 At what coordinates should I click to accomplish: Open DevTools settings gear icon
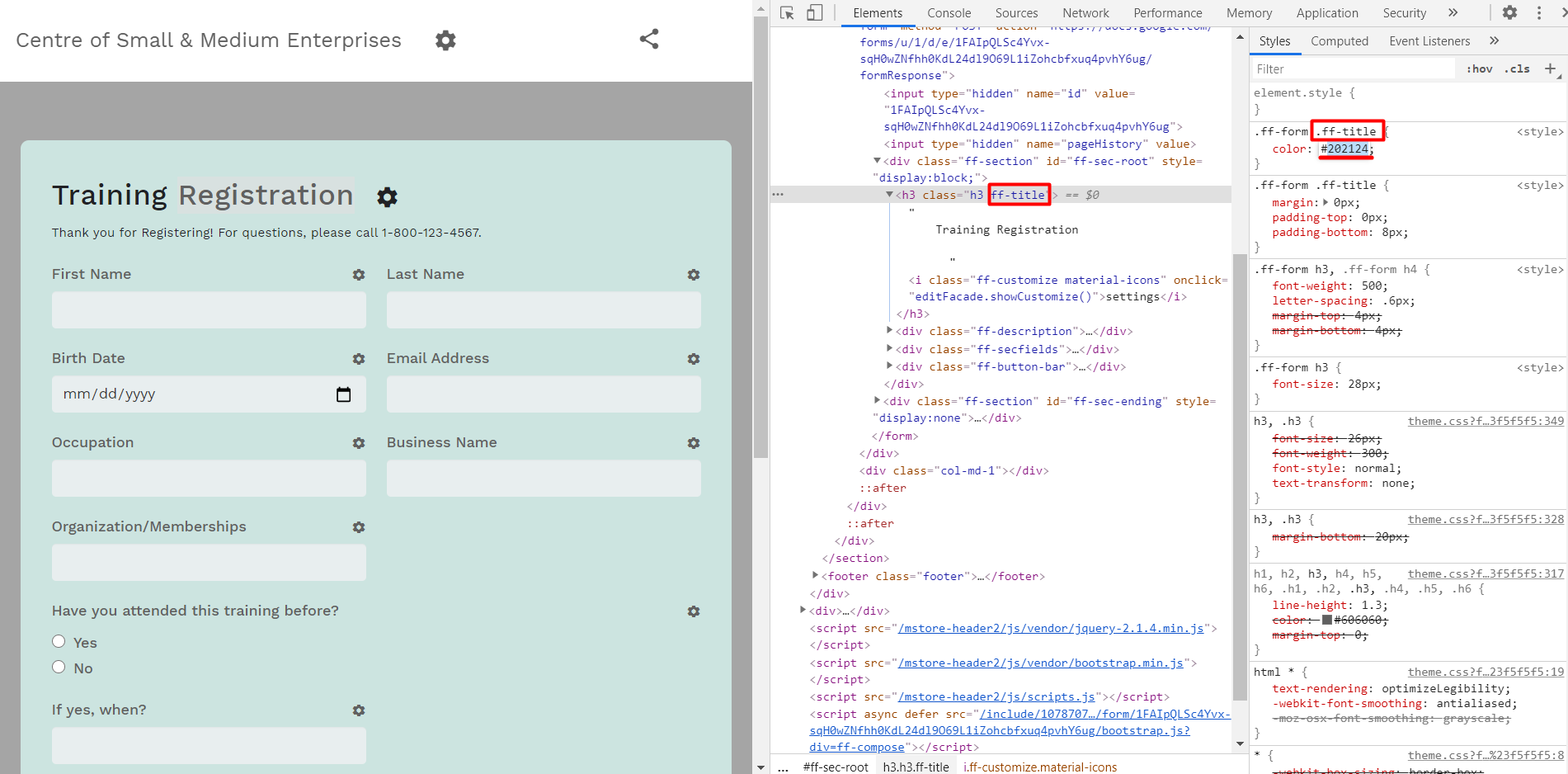[1509, 13]
